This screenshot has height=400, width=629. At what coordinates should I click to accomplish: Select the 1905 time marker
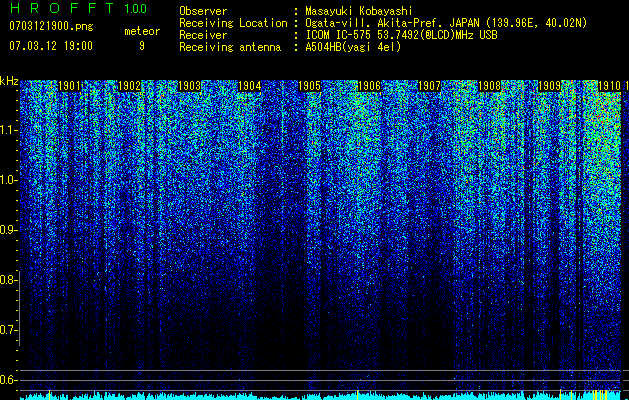(x=309, y=86)
